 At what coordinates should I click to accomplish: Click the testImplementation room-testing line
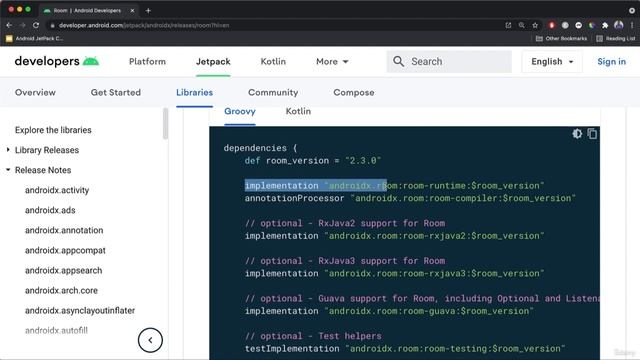coord(405,349)
